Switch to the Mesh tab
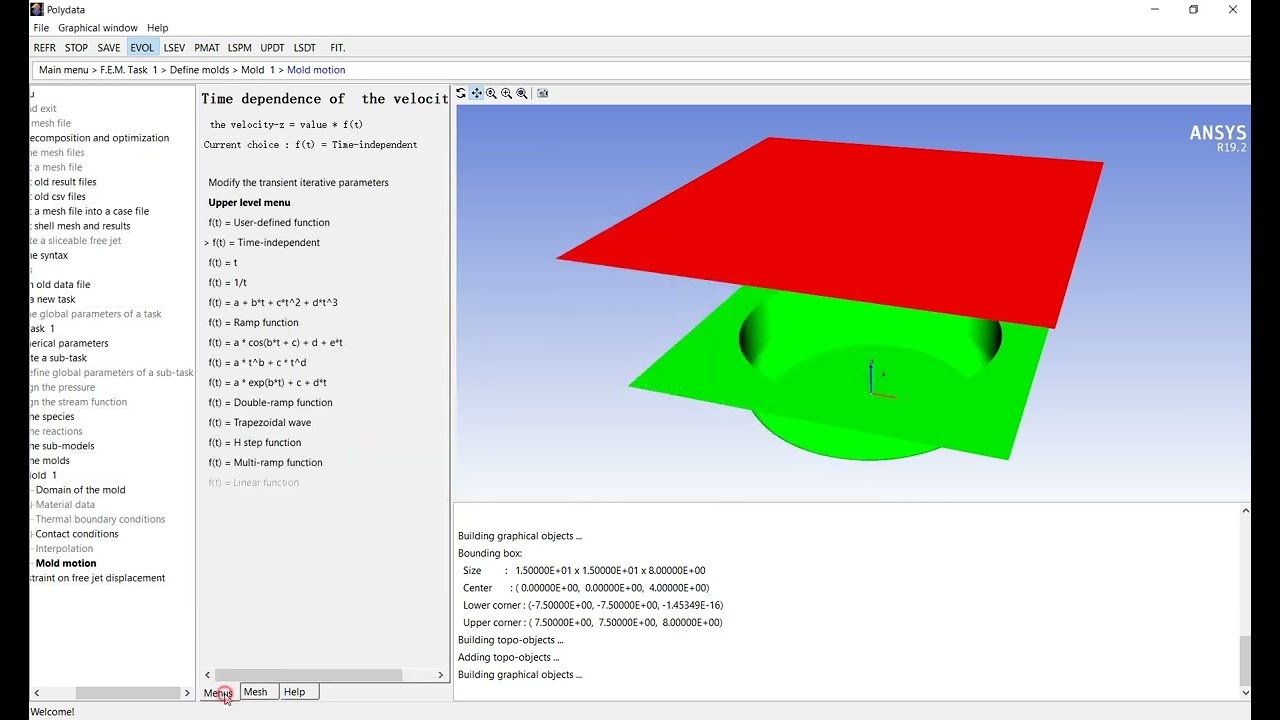 point(256,692)
